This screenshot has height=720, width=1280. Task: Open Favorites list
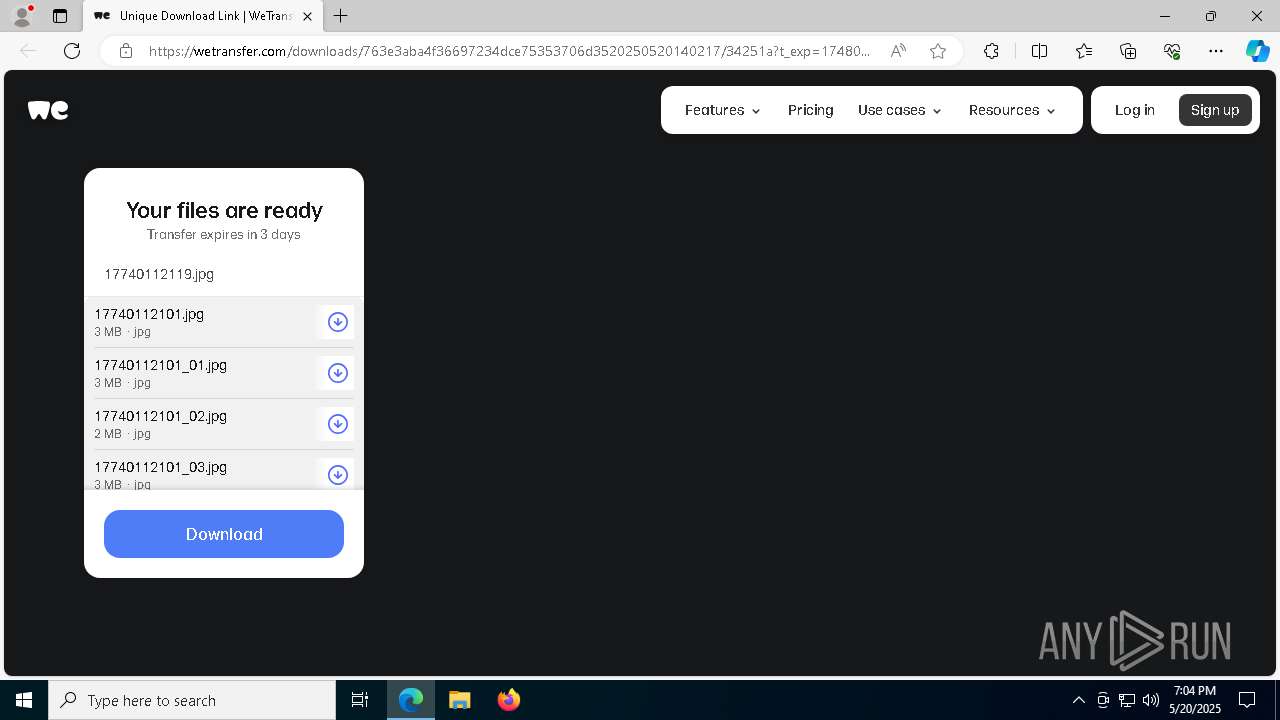click(1084, 51)
